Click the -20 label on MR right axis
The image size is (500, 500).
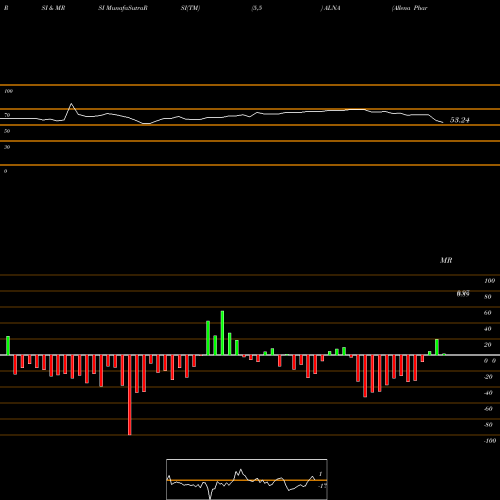(488, 377)
